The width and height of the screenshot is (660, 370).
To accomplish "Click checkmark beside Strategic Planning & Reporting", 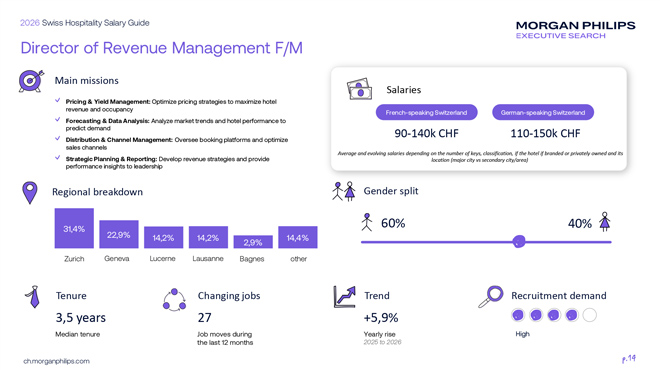I will [58, 158].
